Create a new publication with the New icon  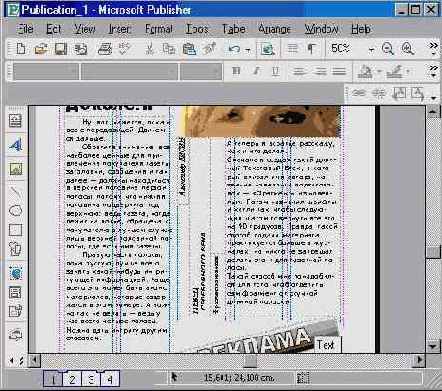point(21,49)
